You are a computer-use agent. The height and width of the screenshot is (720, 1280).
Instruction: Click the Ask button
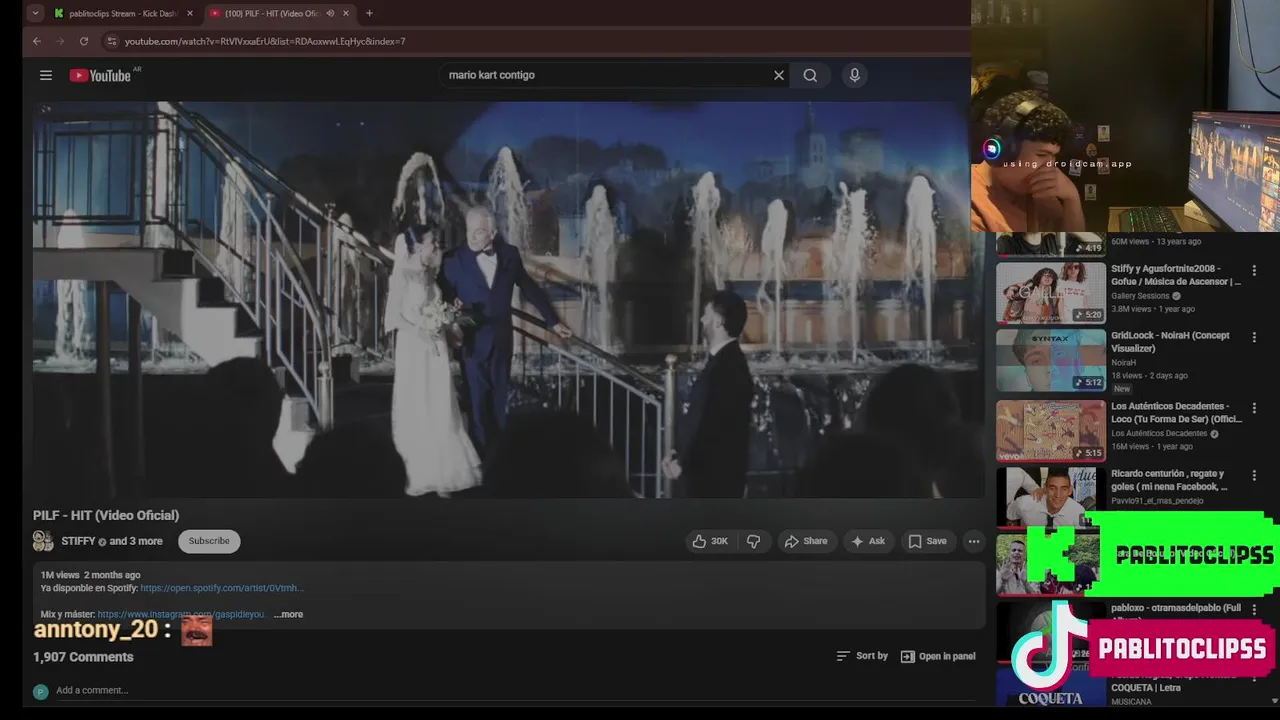(x=867, y=541)
